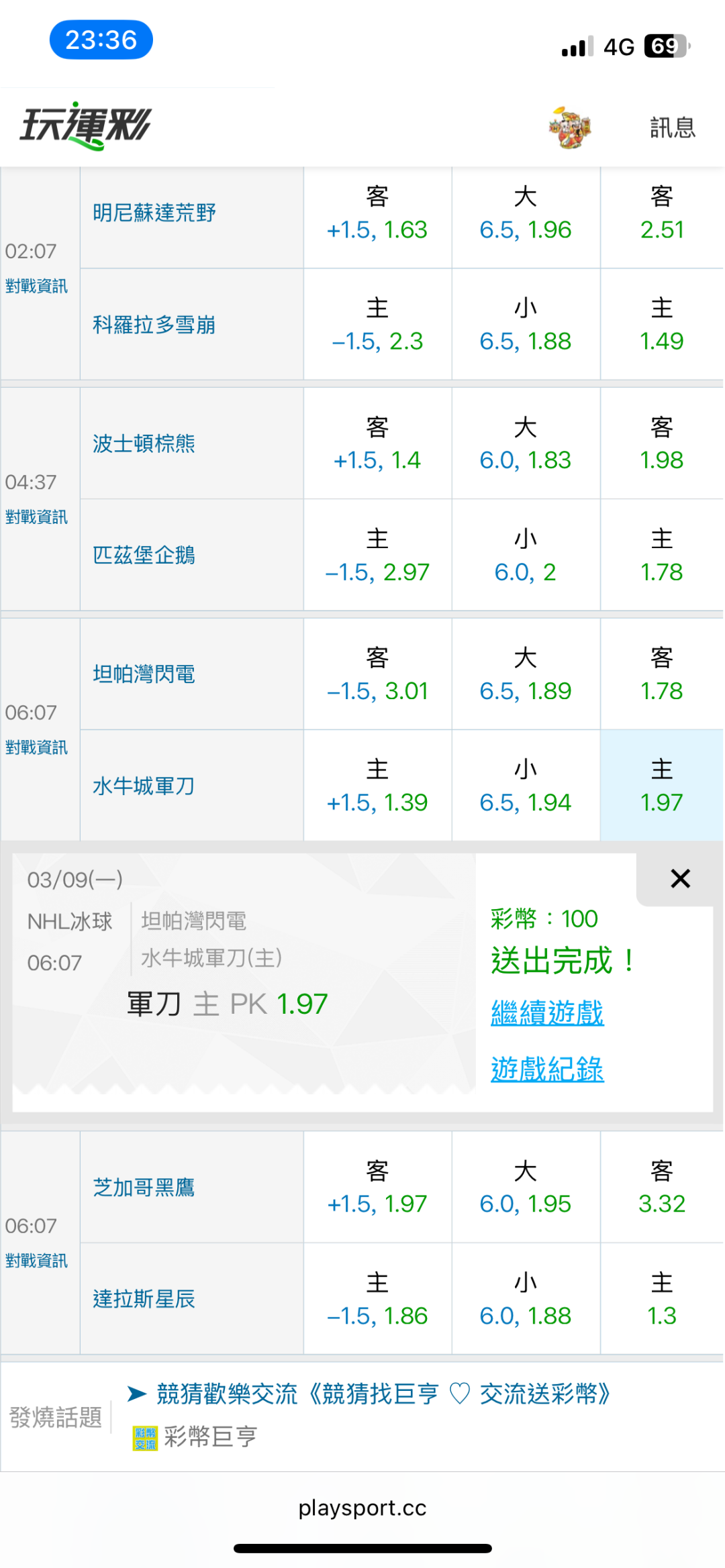
Task: Select 主 1.78 moneyline for Pittsburgh
Action: tap(662, 556)
